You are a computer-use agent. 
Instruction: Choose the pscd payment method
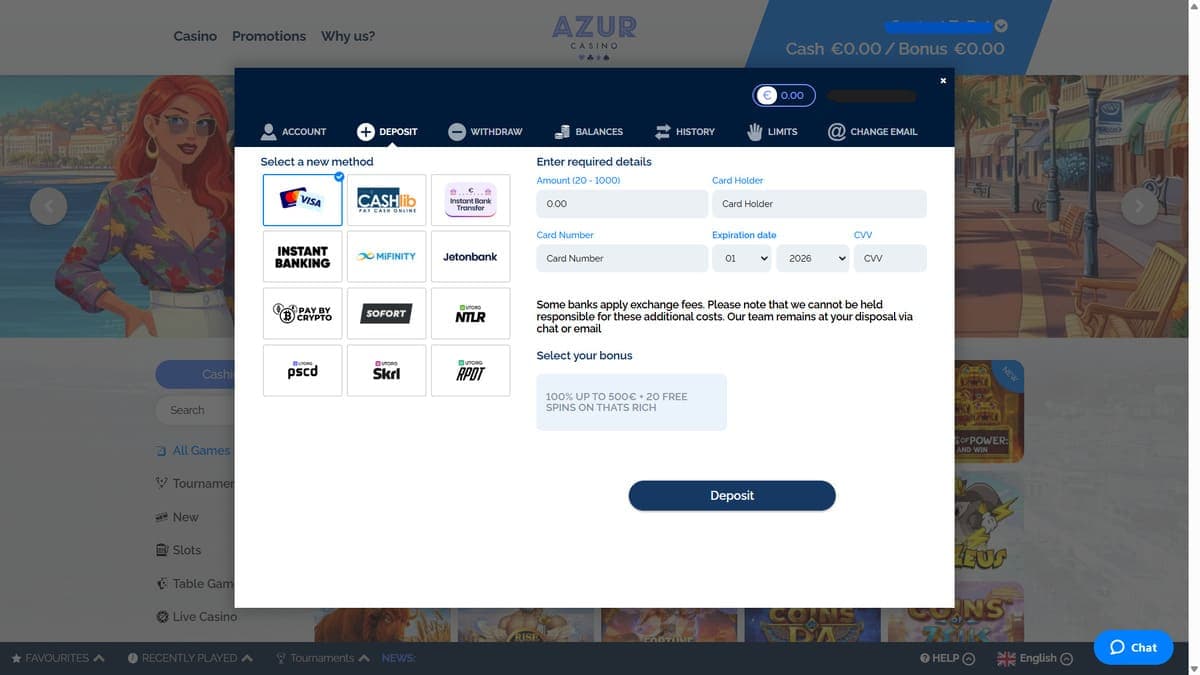pos(303,371)
